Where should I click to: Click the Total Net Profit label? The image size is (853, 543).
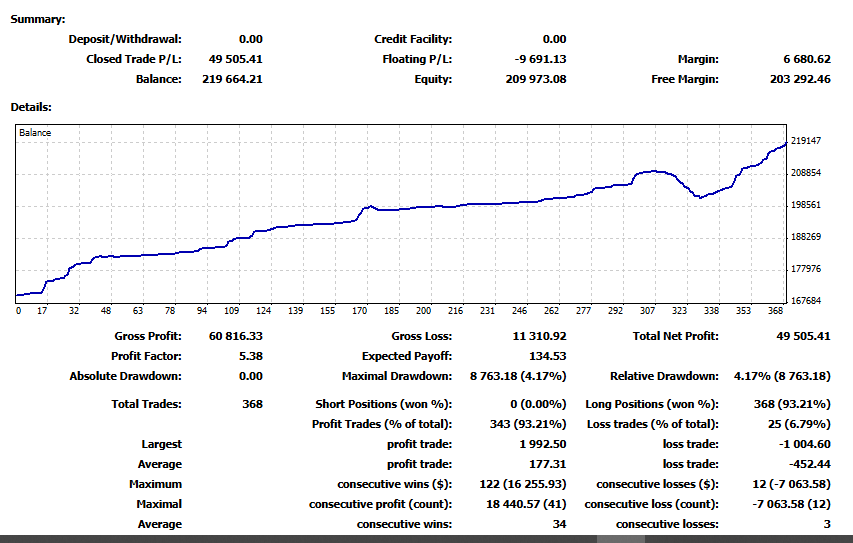pos(675,336)
